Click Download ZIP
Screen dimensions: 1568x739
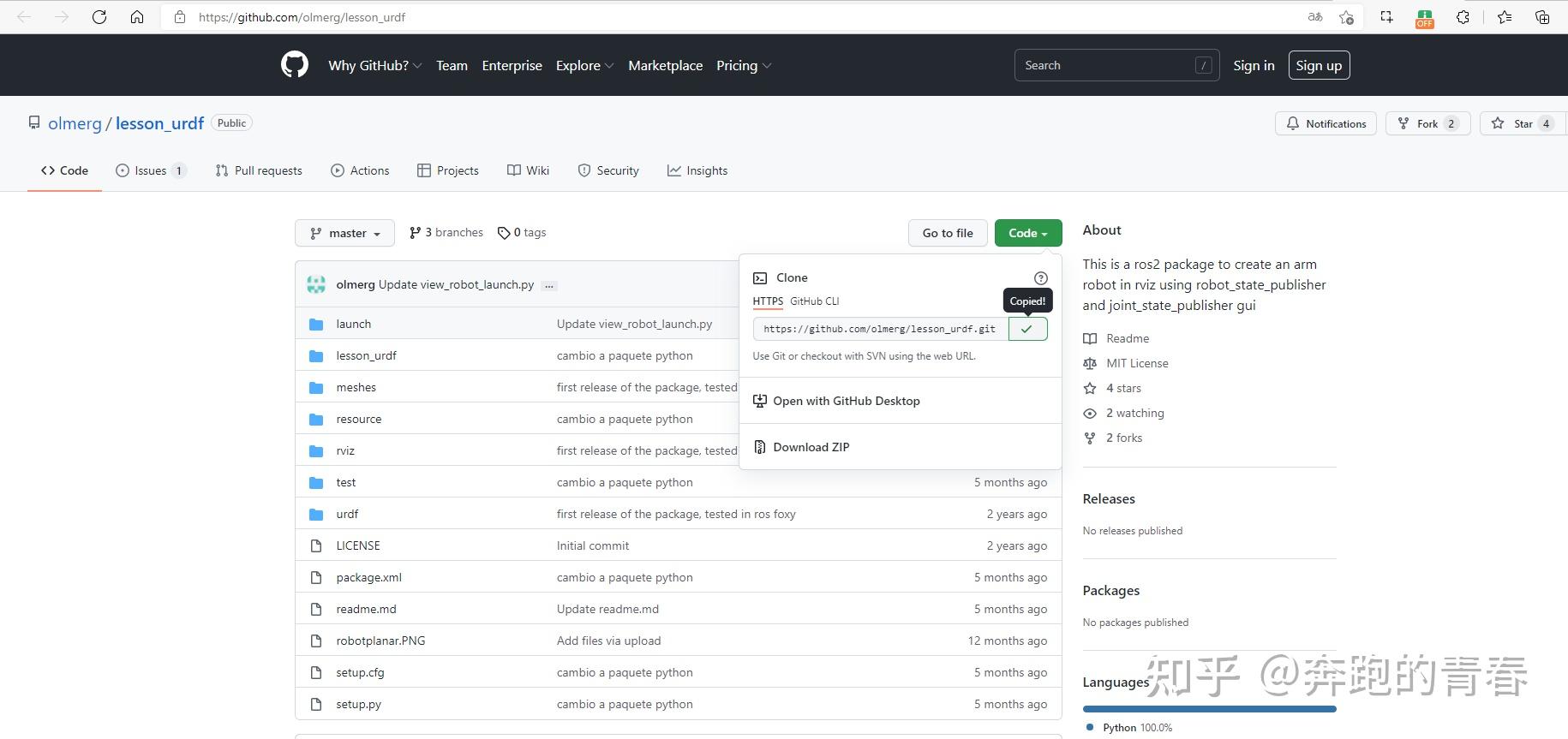811,447
